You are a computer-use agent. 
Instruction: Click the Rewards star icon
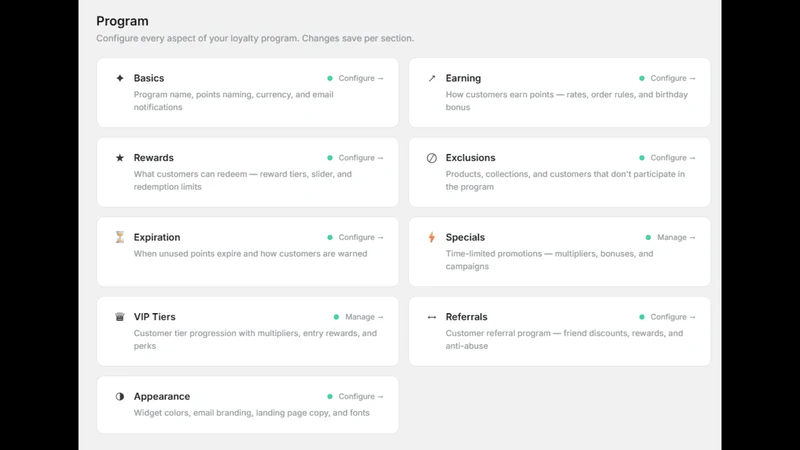120,158
